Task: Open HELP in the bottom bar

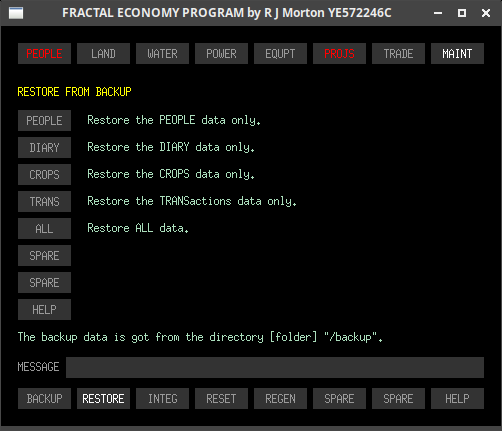Action: pos(457,398)
